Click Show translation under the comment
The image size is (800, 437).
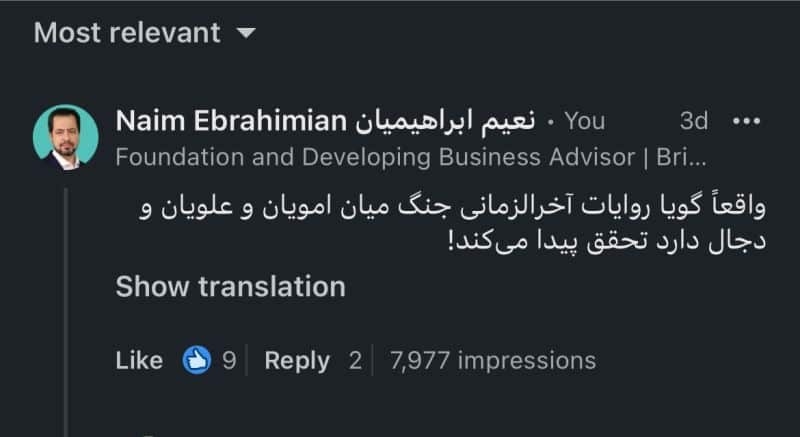231,287
